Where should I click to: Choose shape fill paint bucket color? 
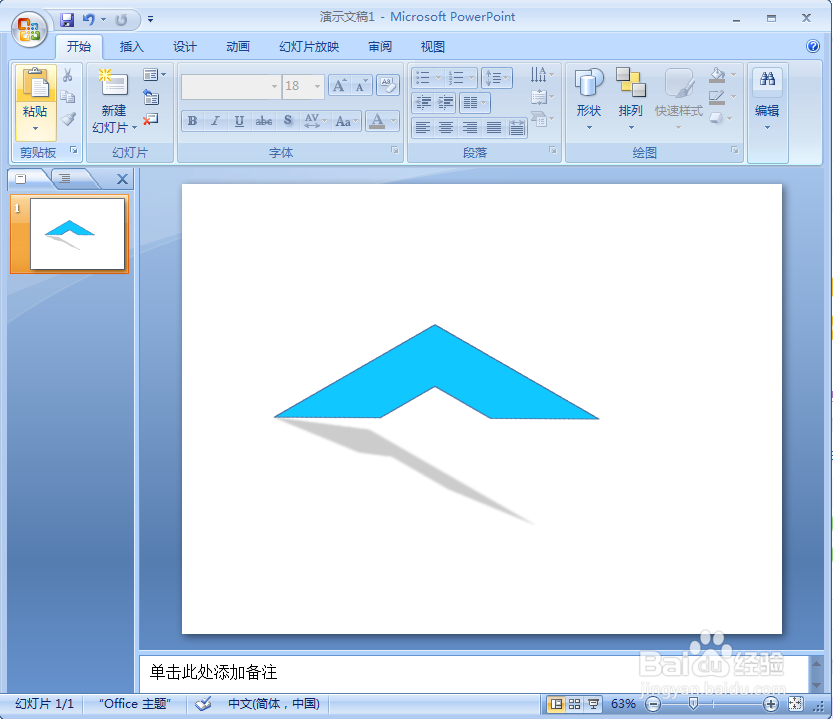[717, 75]
